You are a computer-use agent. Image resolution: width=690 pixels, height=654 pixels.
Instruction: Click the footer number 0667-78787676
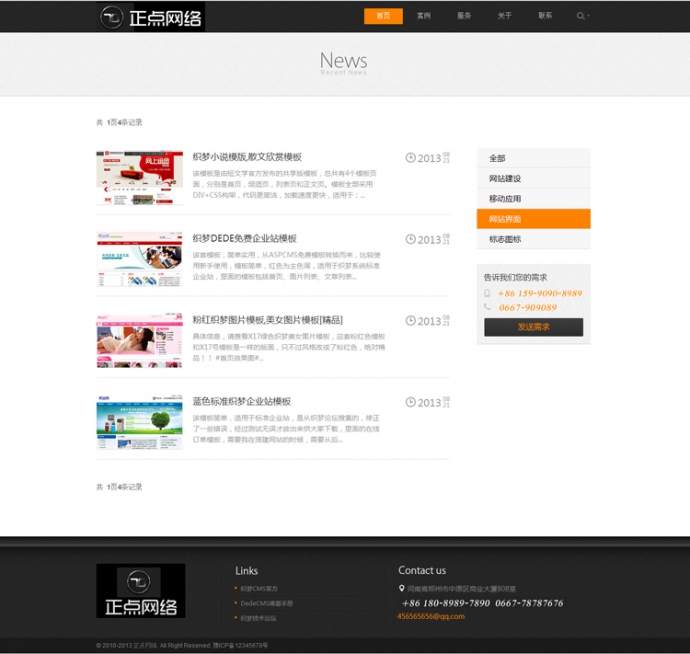[x=529, y=603]
